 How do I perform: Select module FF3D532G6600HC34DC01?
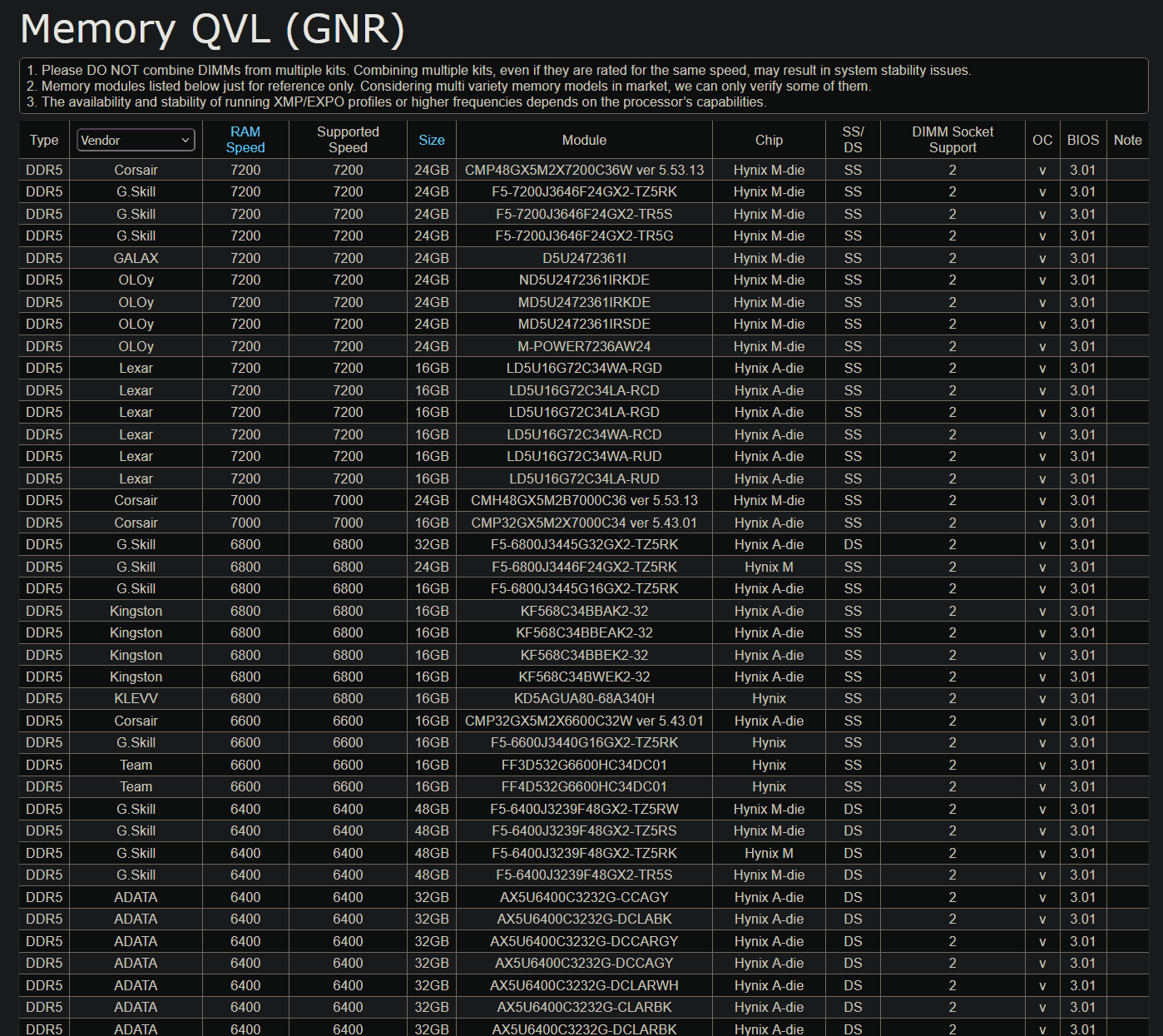click(x=584, y=765)
